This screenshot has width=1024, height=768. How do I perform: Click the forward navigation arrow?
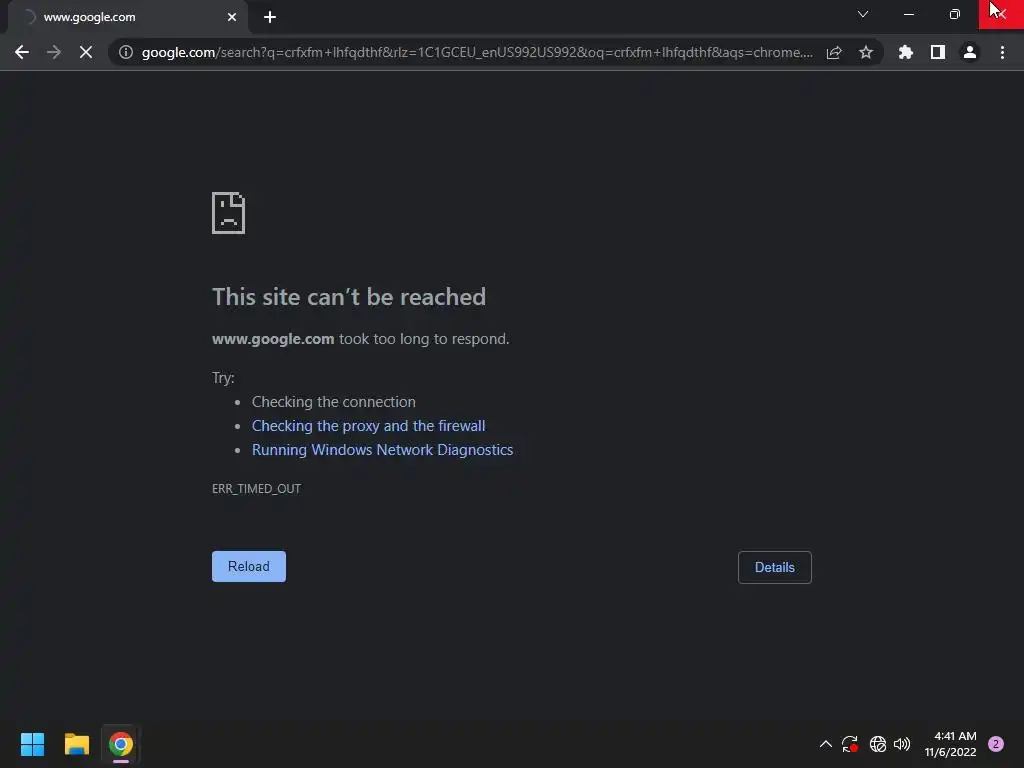click(54, 52)
